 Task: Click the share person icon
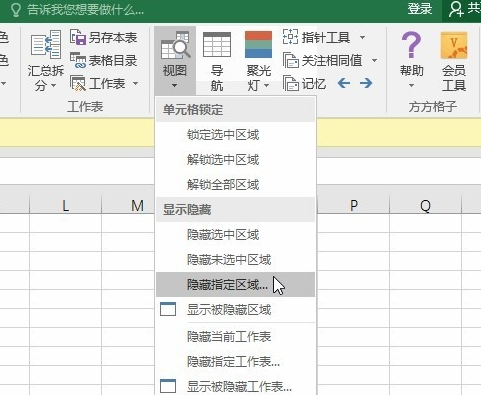click(456, 9)
